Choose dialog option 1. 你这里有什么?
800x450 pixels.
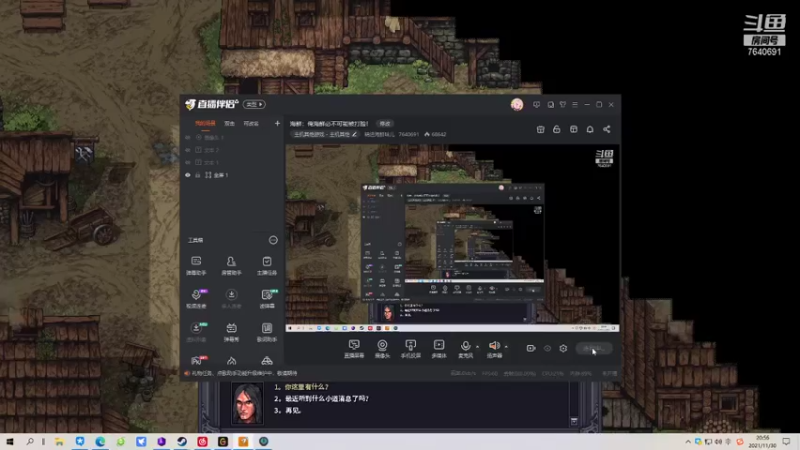point(302,387)
